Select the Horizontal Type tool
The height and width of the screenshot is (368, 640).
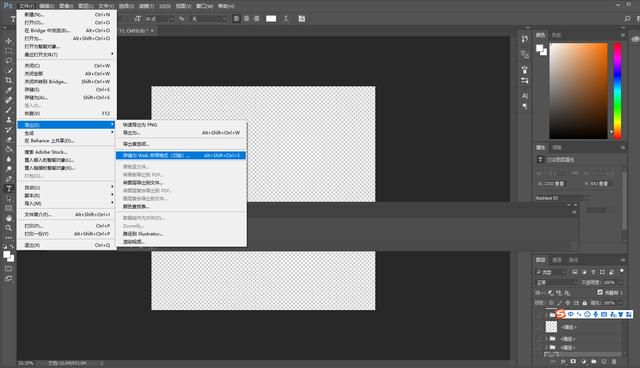click(9, 188)
